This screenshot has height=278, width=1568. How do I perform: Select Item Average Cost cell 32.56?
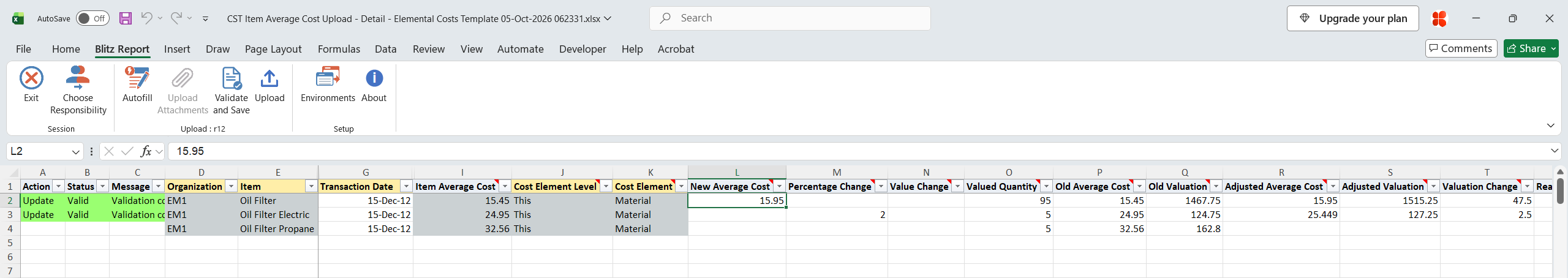point(462,229)
